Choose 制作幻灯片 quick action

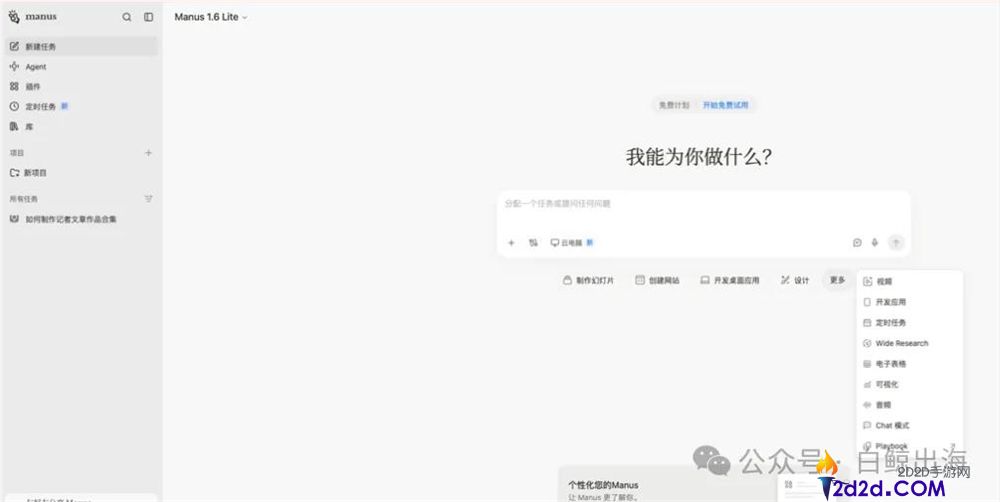click(588, 281)
